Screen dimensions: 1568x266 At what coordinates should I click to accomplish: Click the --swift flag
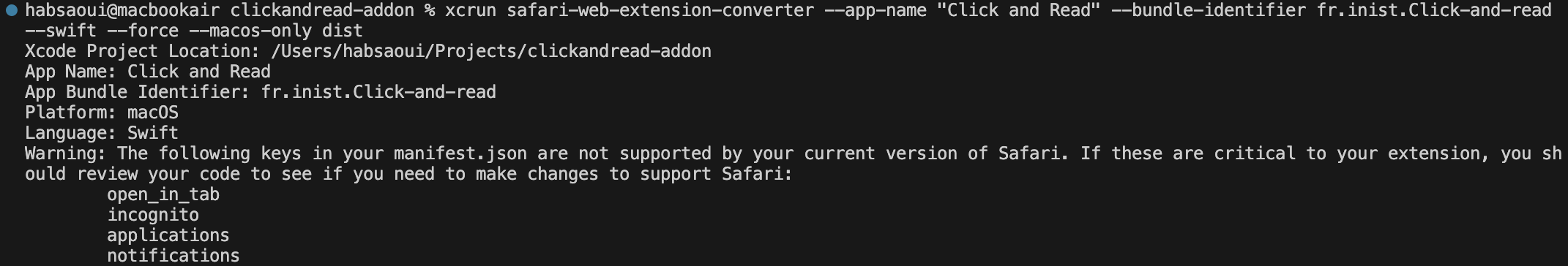pyautogui.click(x=61, y=31)
